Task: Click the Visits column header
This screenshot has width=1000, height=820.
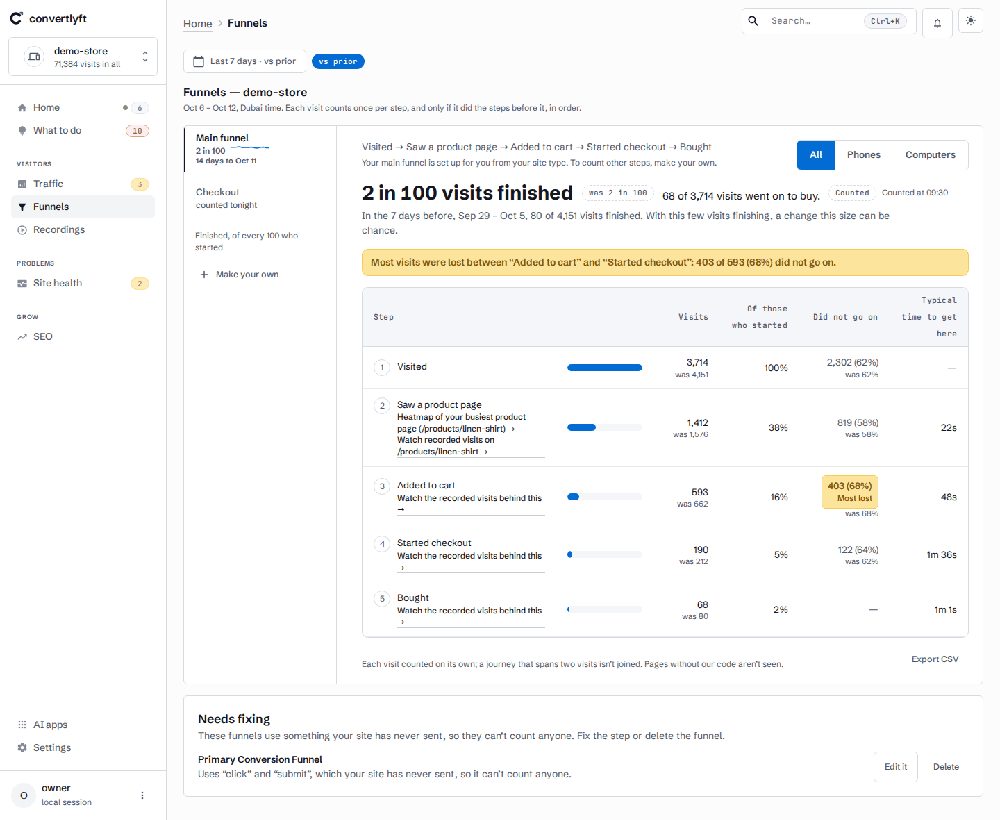Action: (693, 317)
